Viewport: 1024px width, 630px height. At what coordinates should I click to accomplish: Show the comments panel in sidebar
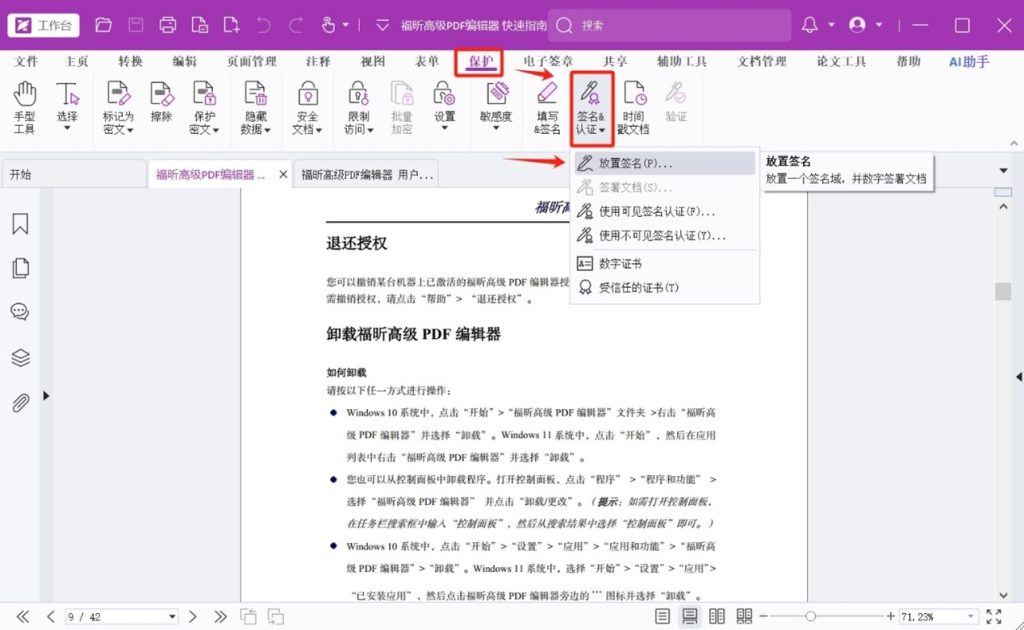(x=20, y=312)
